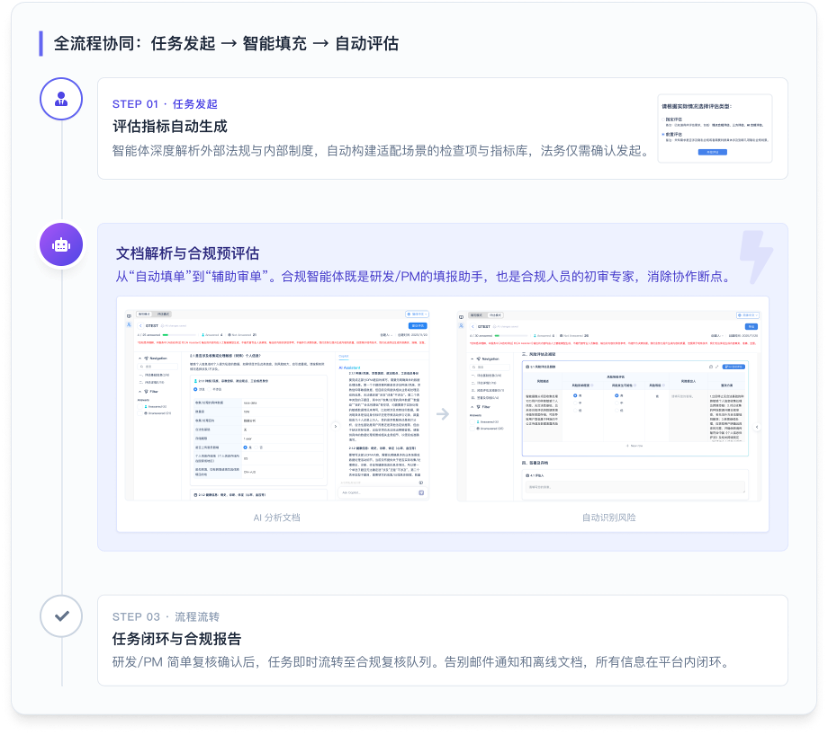Collapse Filter section in AI 分析文档 screenshot
828x736 pixels.
(x=139, y=391)
